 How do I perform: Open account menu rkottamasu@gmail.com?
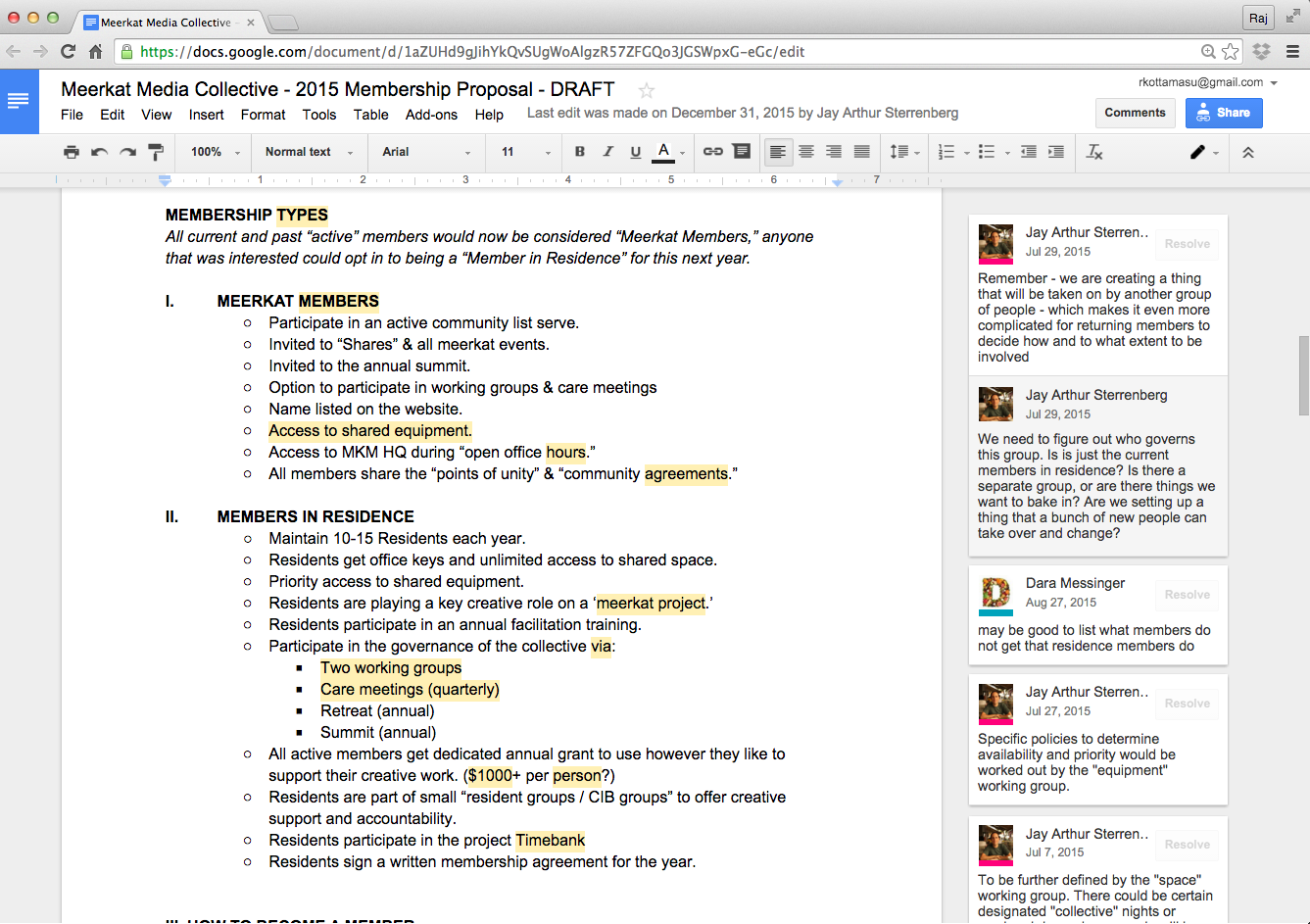[x=1207, y=82]
